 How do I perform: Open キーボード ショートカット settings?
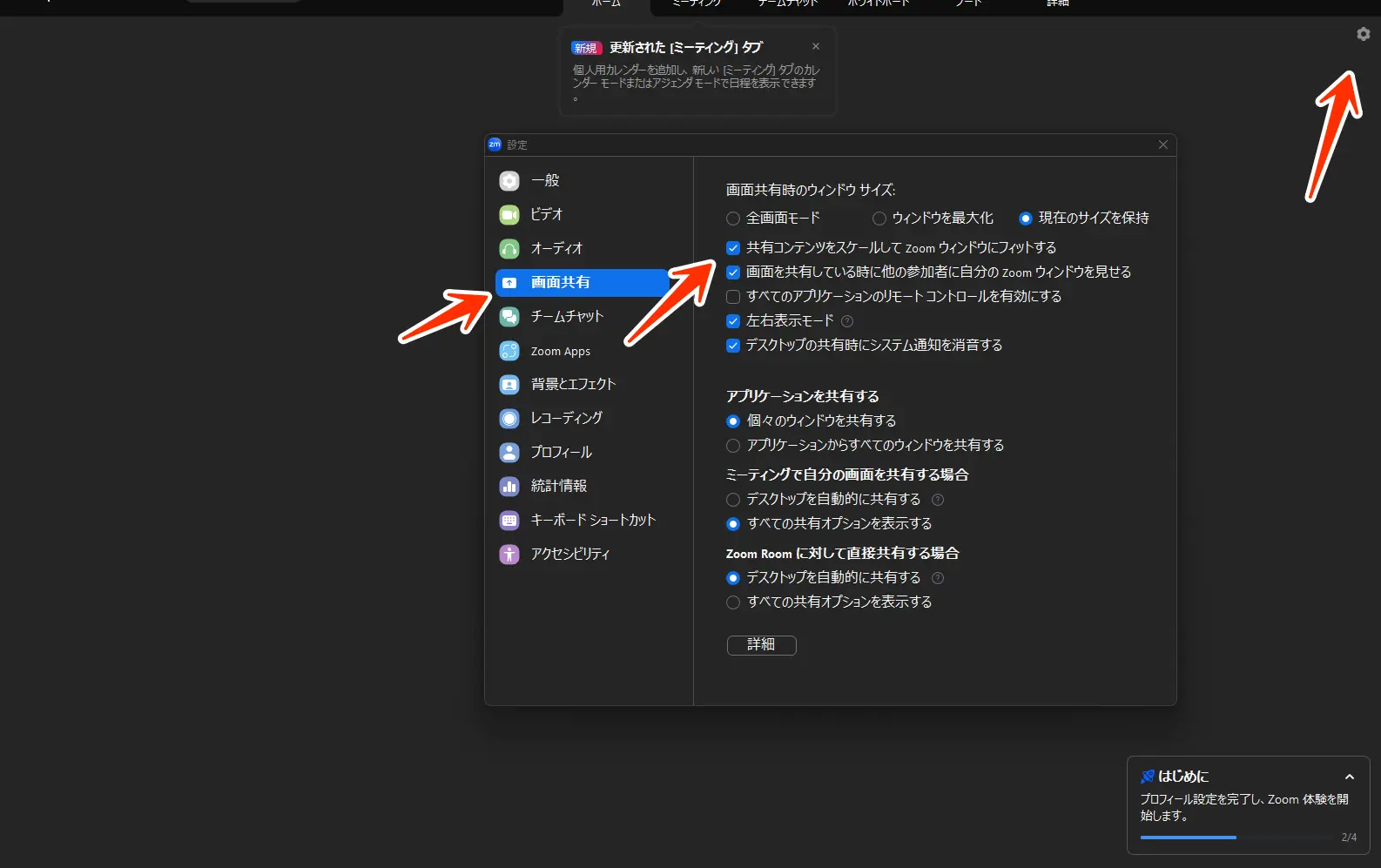(582, 520)
